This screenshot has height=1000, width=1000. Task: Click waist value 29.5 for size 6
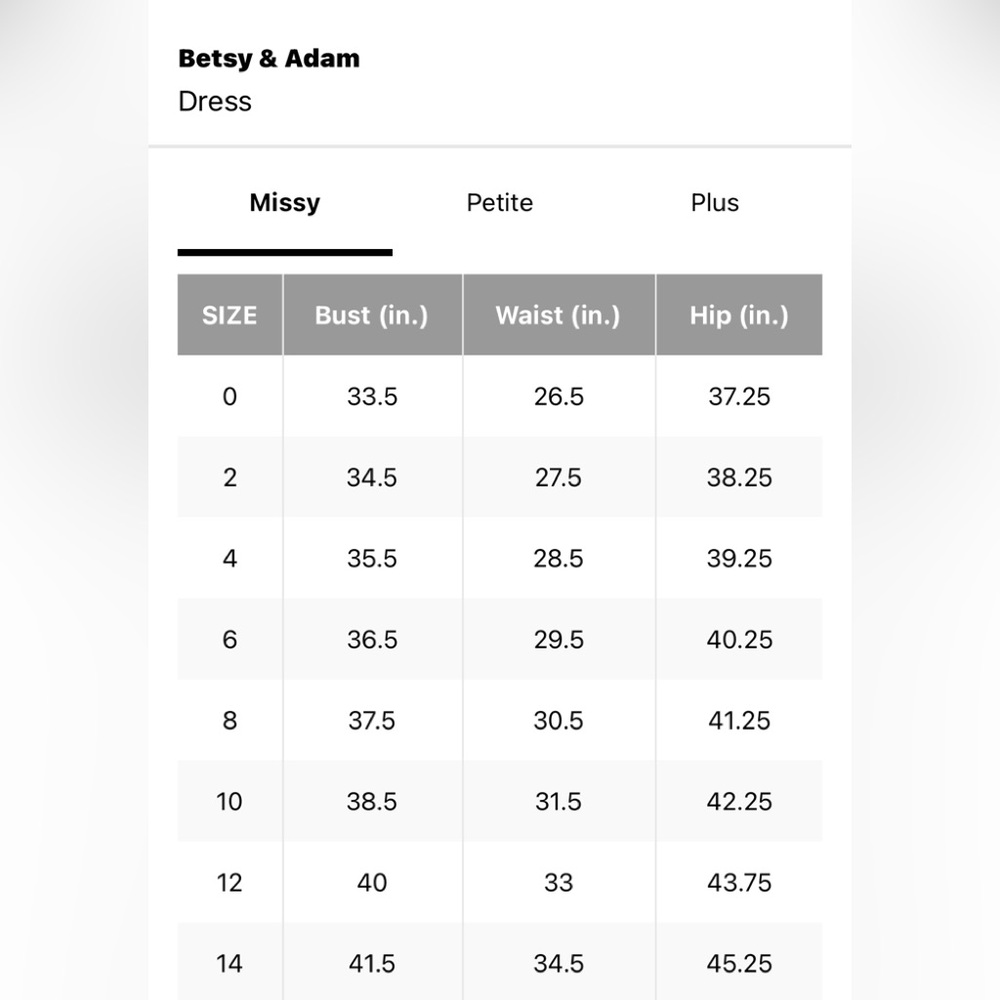(x=558, y=640)
